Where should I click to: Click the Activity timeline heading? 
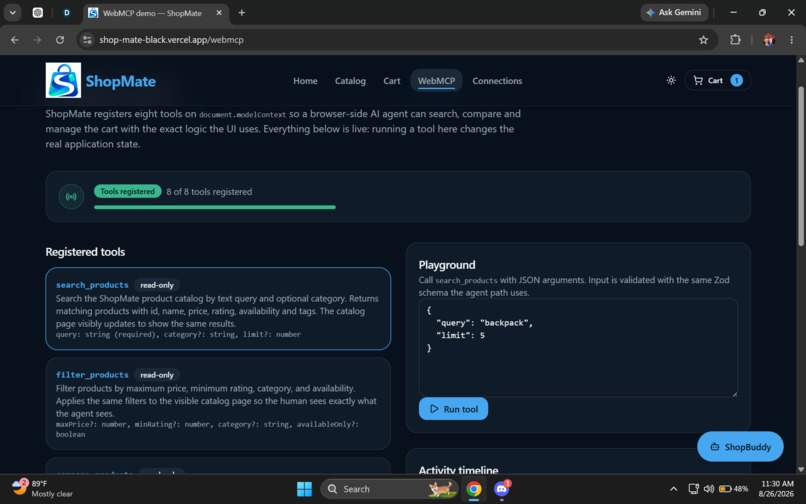[x=458, y=470]
